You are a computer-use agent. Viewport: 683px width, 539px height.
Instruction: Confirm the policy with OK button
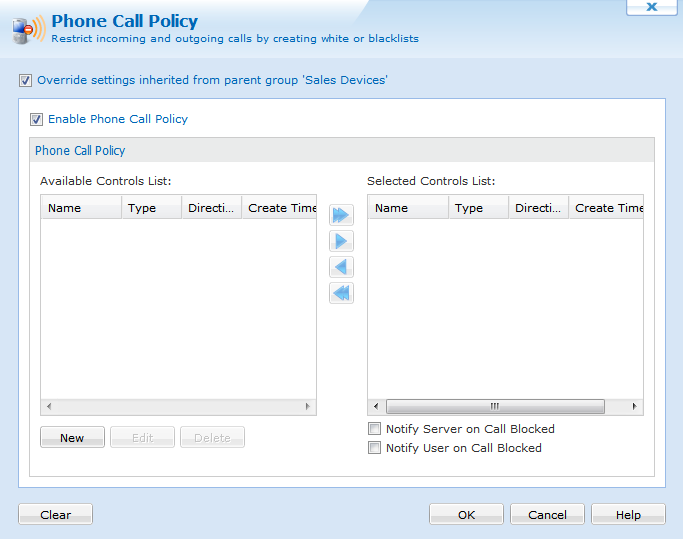466,515
